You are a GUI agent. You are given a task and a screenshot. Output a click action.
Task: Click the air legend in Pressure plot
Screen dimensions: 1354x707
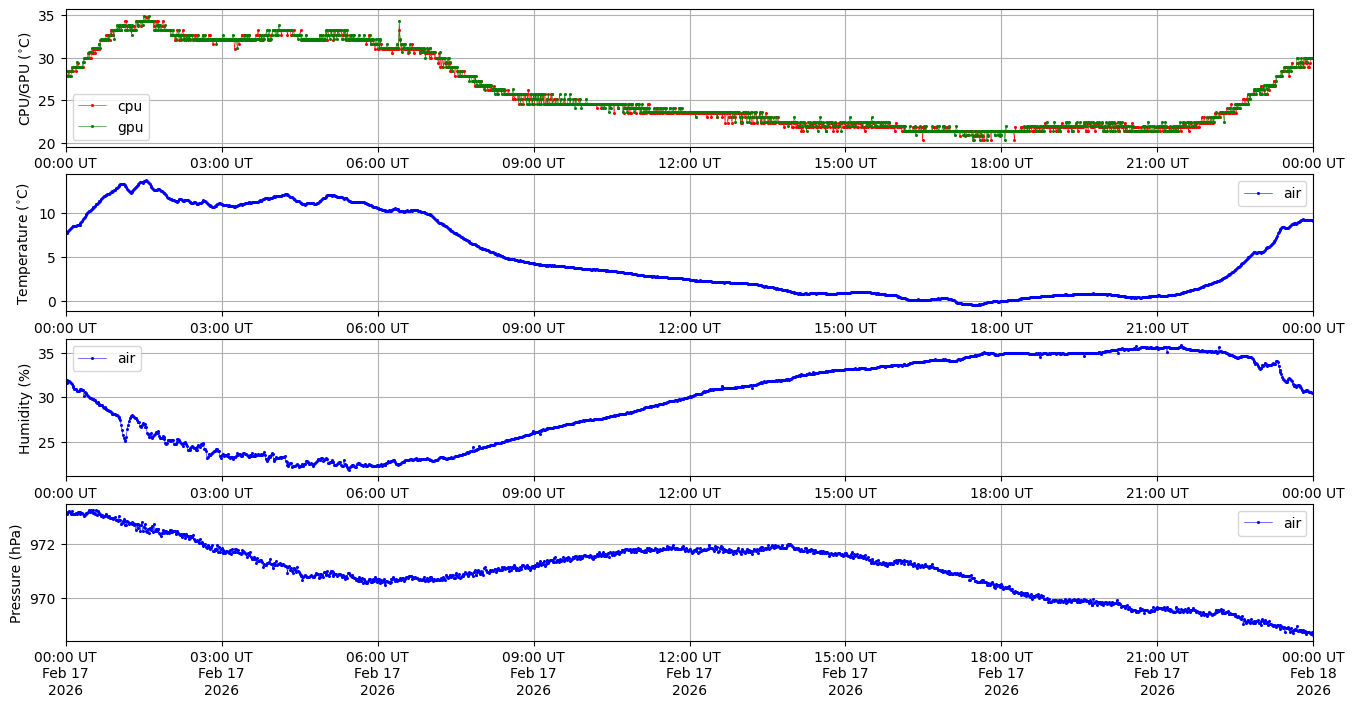pos(1271,523)
